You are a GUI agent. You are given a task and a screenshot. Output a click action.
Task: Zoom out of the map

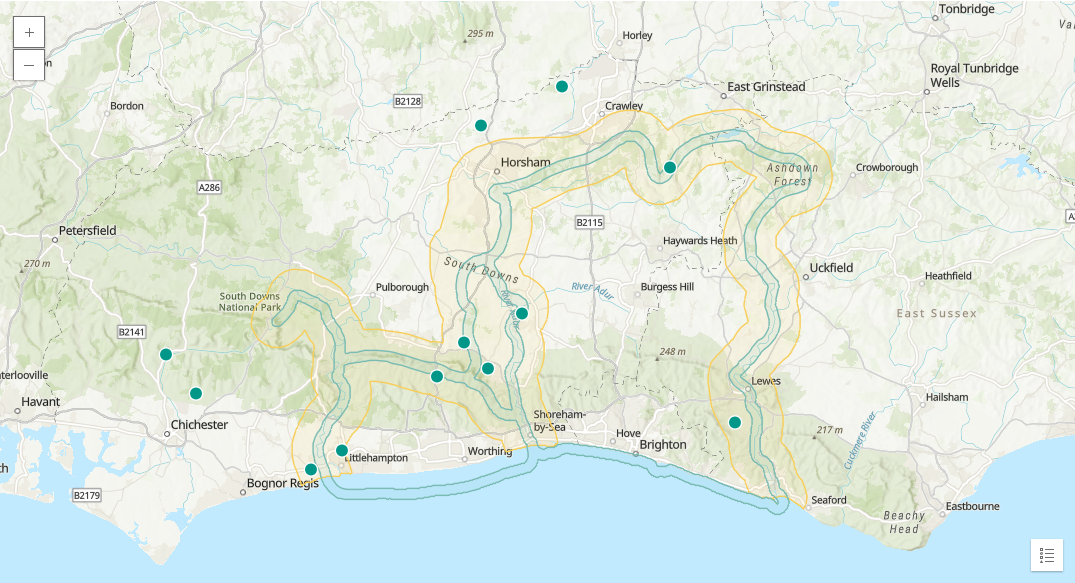click(29, 65)
